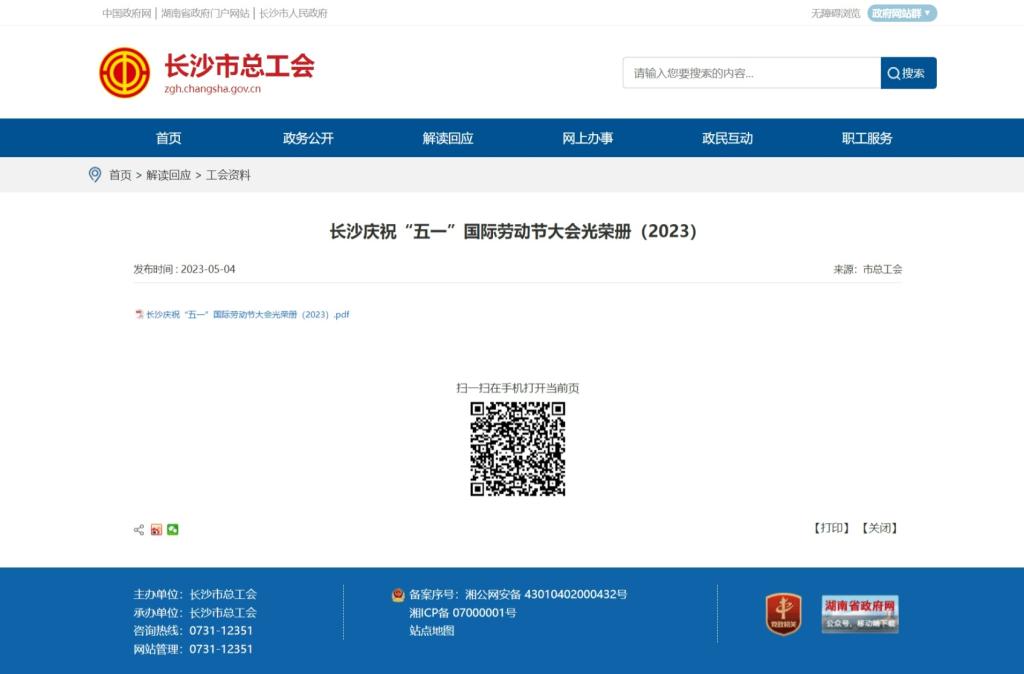Click the location pin icon in breadcrumb
The width and height of the screenshot is (1024, 674).
pyautogui.click(x=95, y=175)
